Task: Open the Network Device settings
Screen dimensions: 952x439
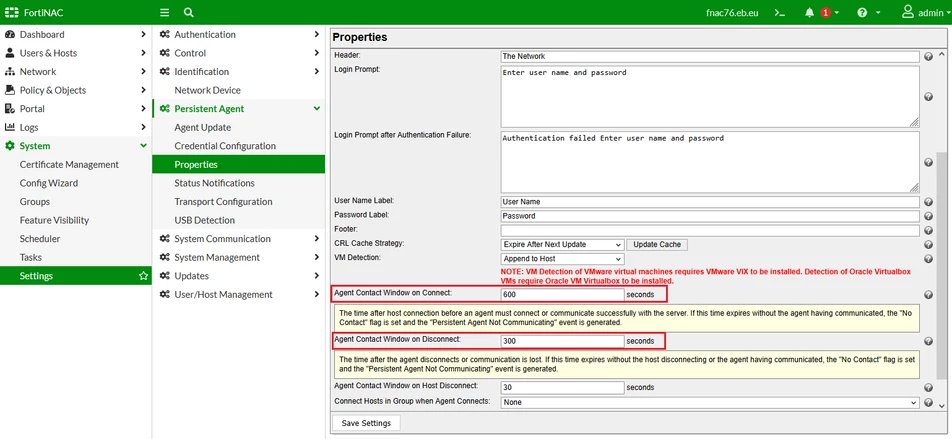Action: pyautogui.click(x=208, y=90)
